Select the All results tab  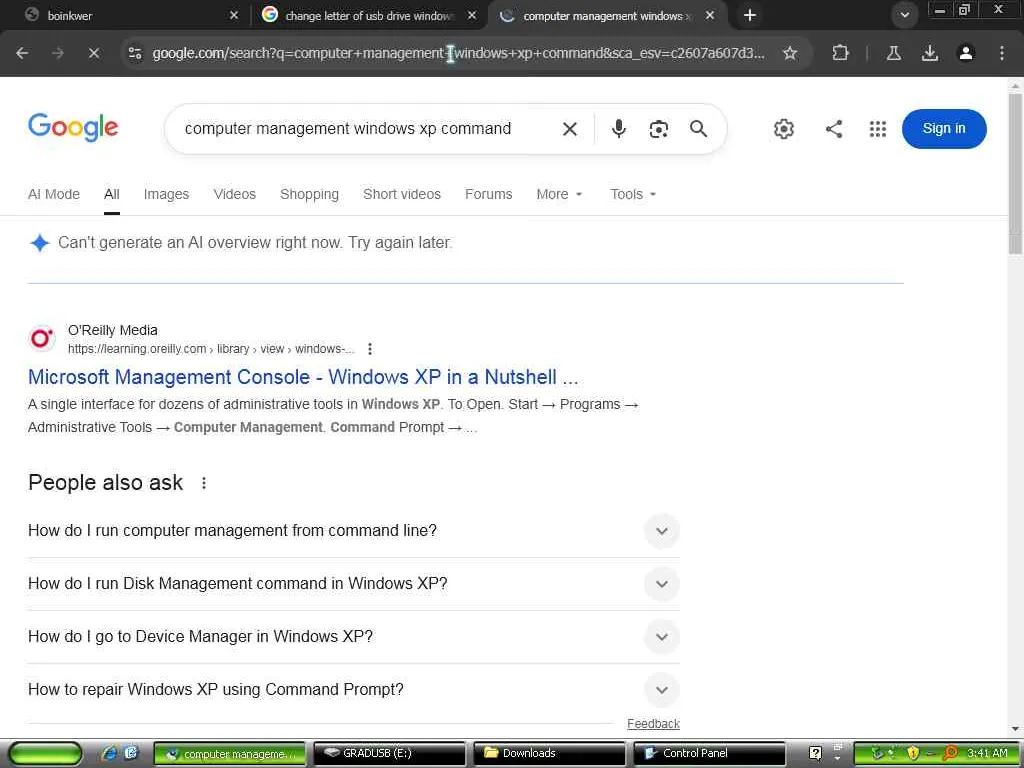tap(112, 194)
